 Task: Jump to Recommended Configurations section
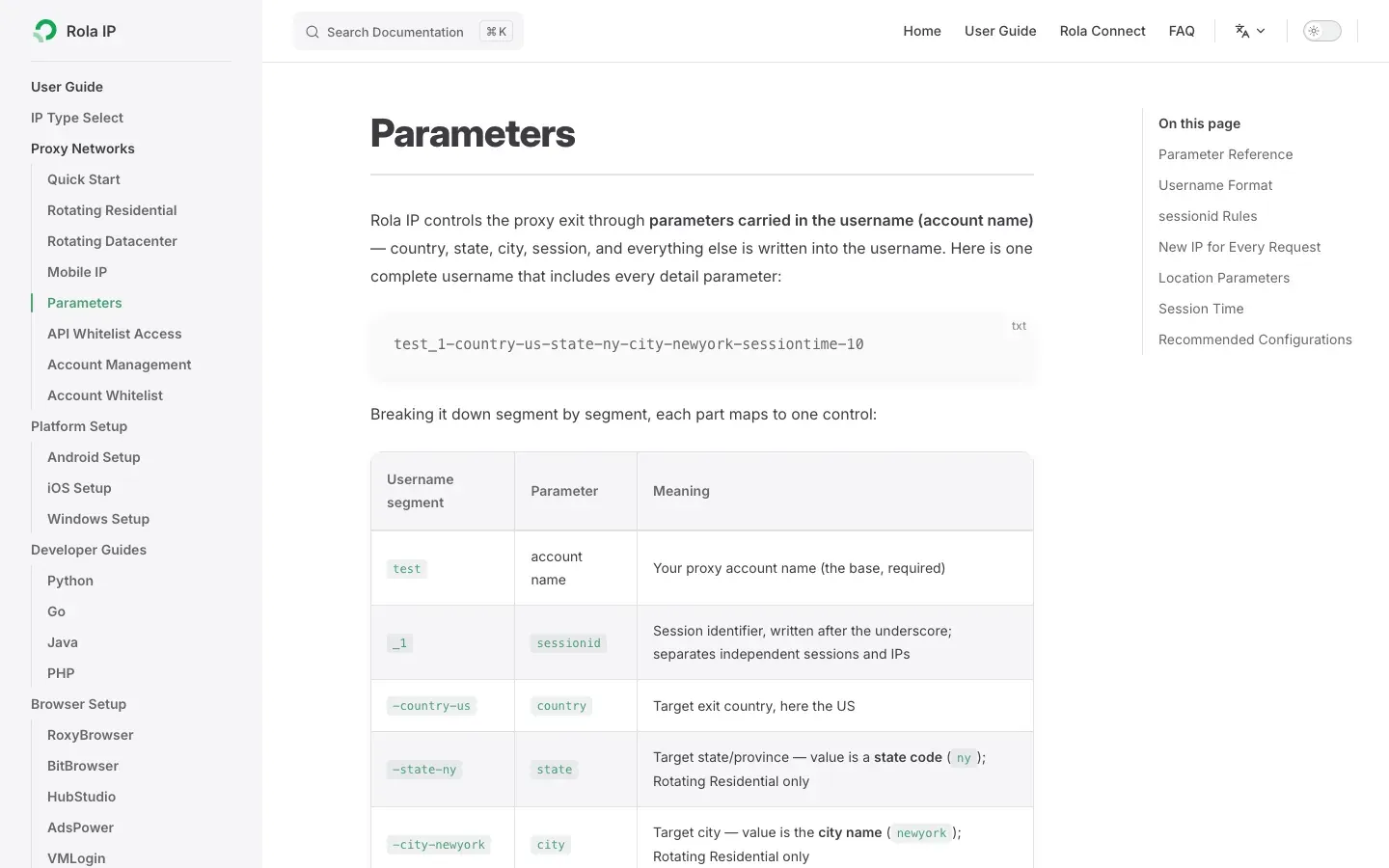(x=1255, y=339)
